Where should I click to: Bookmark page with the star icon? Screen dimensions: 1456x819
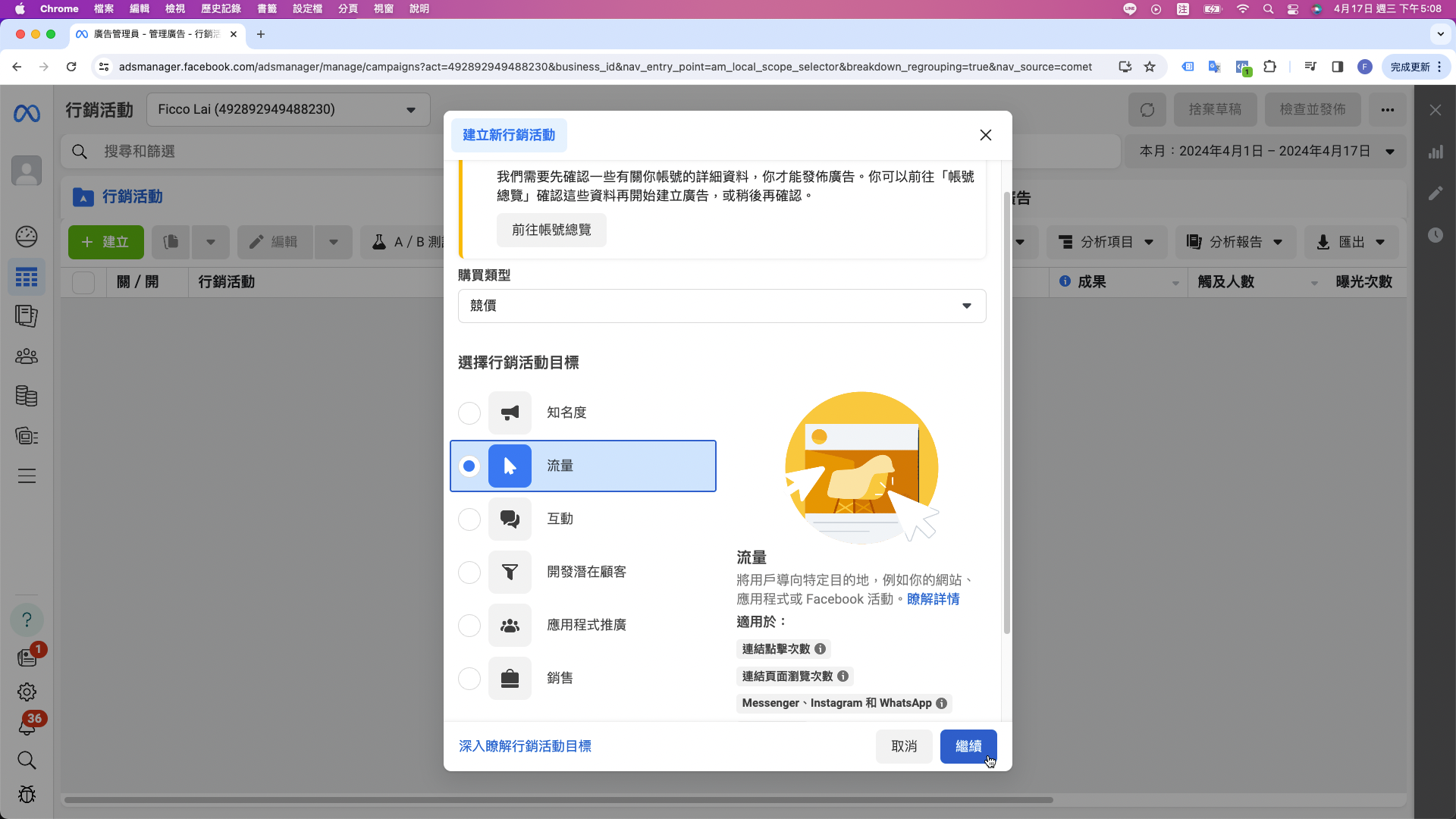tap(1150, 67)
